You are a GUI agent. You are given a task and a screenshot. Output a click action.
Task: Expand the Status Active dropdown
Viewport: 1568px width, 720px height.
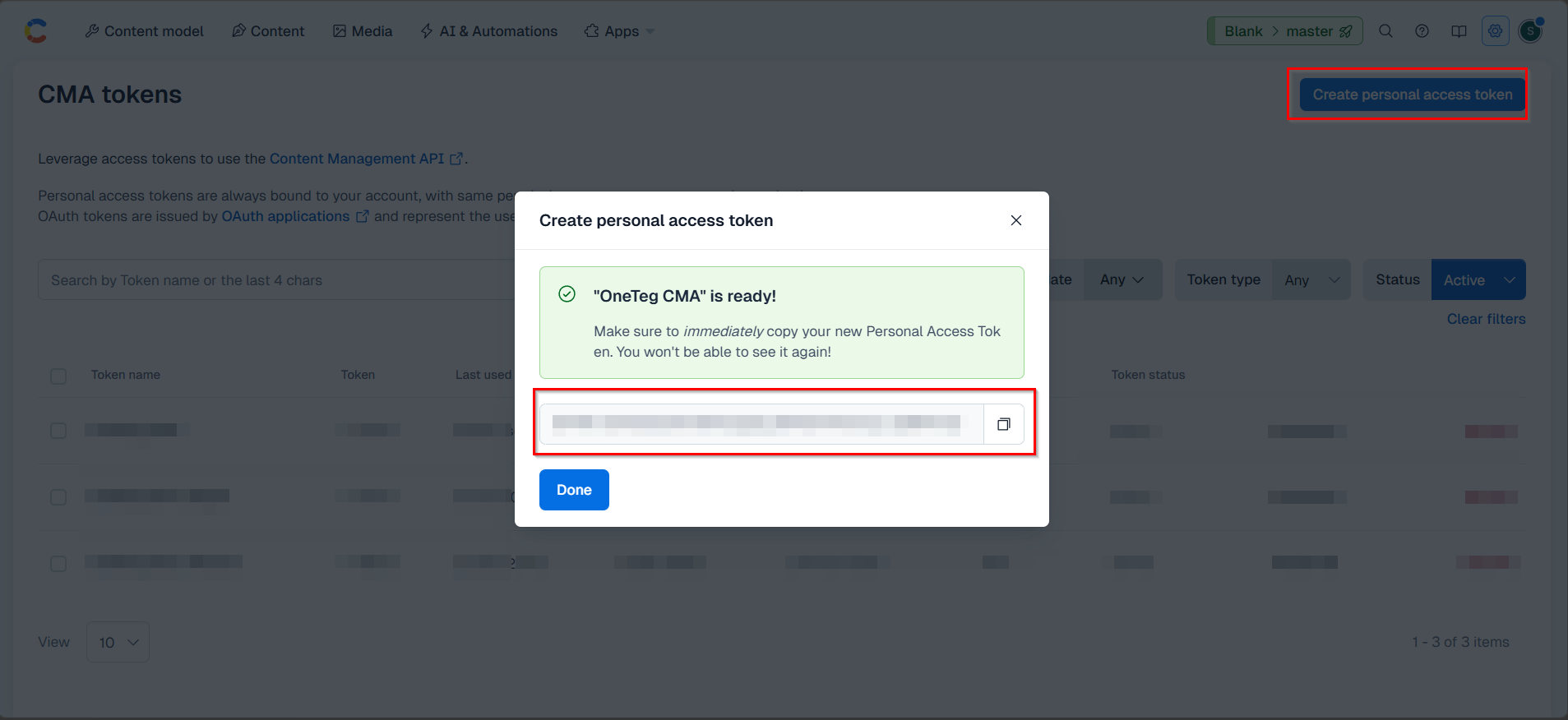click(x=1478, y=280)
